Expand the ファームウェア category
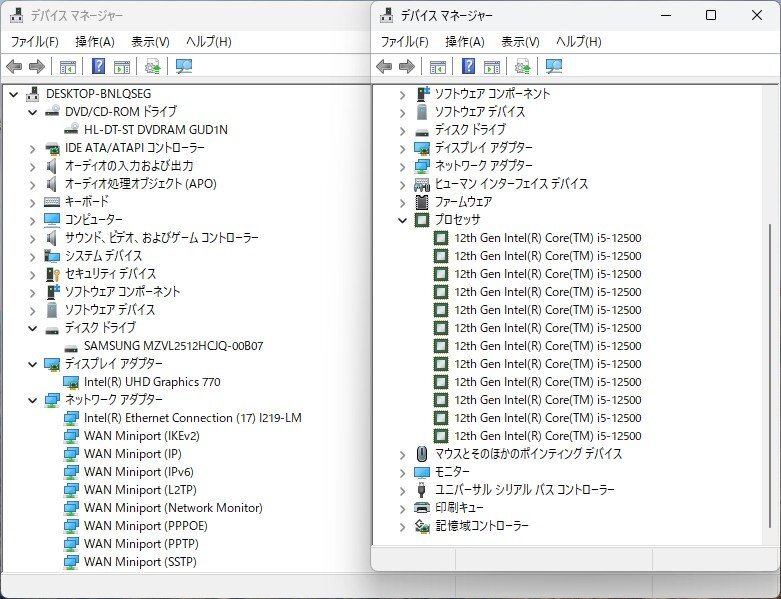781x599 pixels. 403,202
